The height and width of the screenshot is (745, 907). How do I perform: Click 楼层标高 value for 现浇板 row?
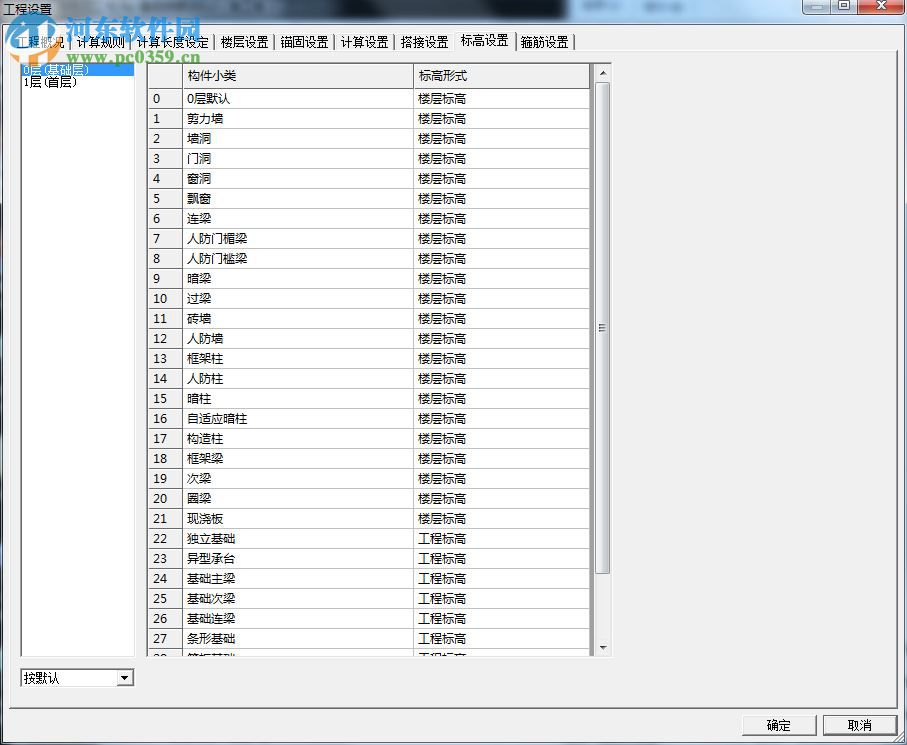tap(502, 519)
